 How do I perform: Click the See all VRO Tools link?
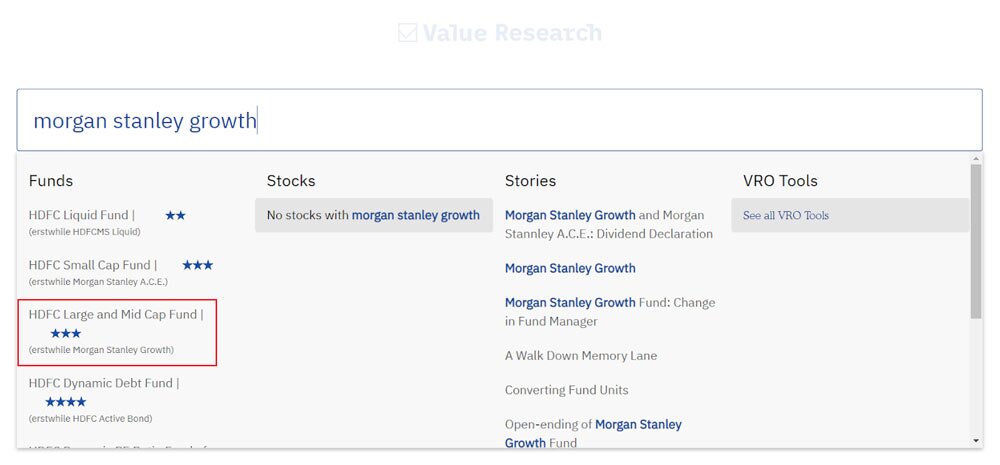click(x=786, y=215)
